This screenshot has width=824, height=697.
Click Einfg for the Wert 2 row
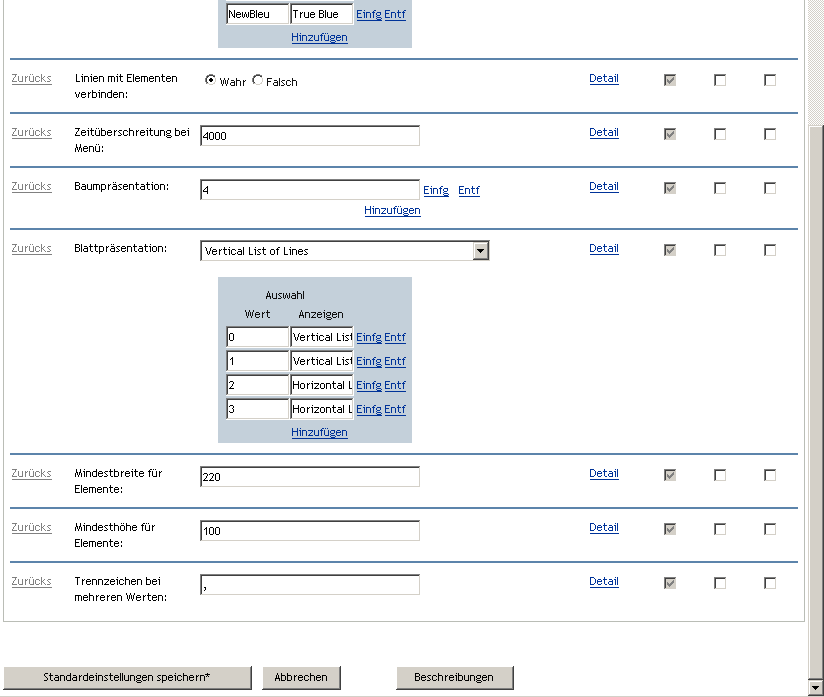pos(368,385)
